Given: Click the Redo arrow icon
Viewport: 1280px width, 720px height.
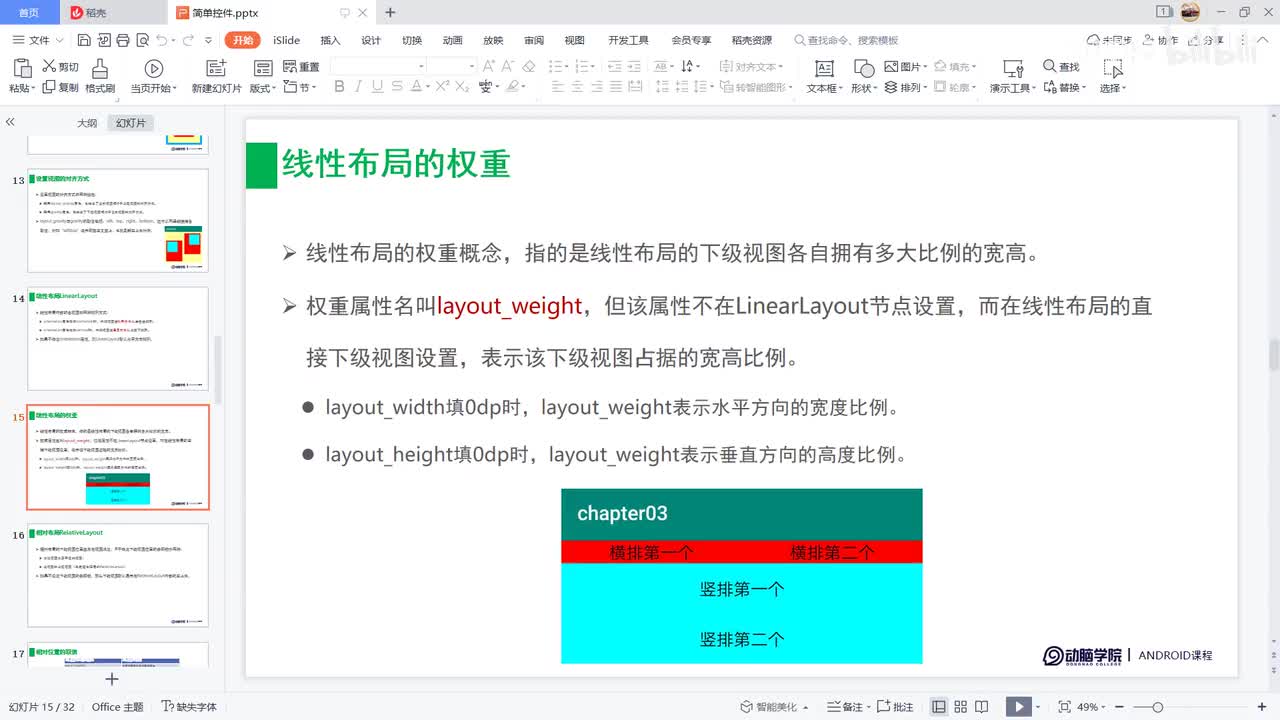Looking at the screenshot, I should point(187,40).
